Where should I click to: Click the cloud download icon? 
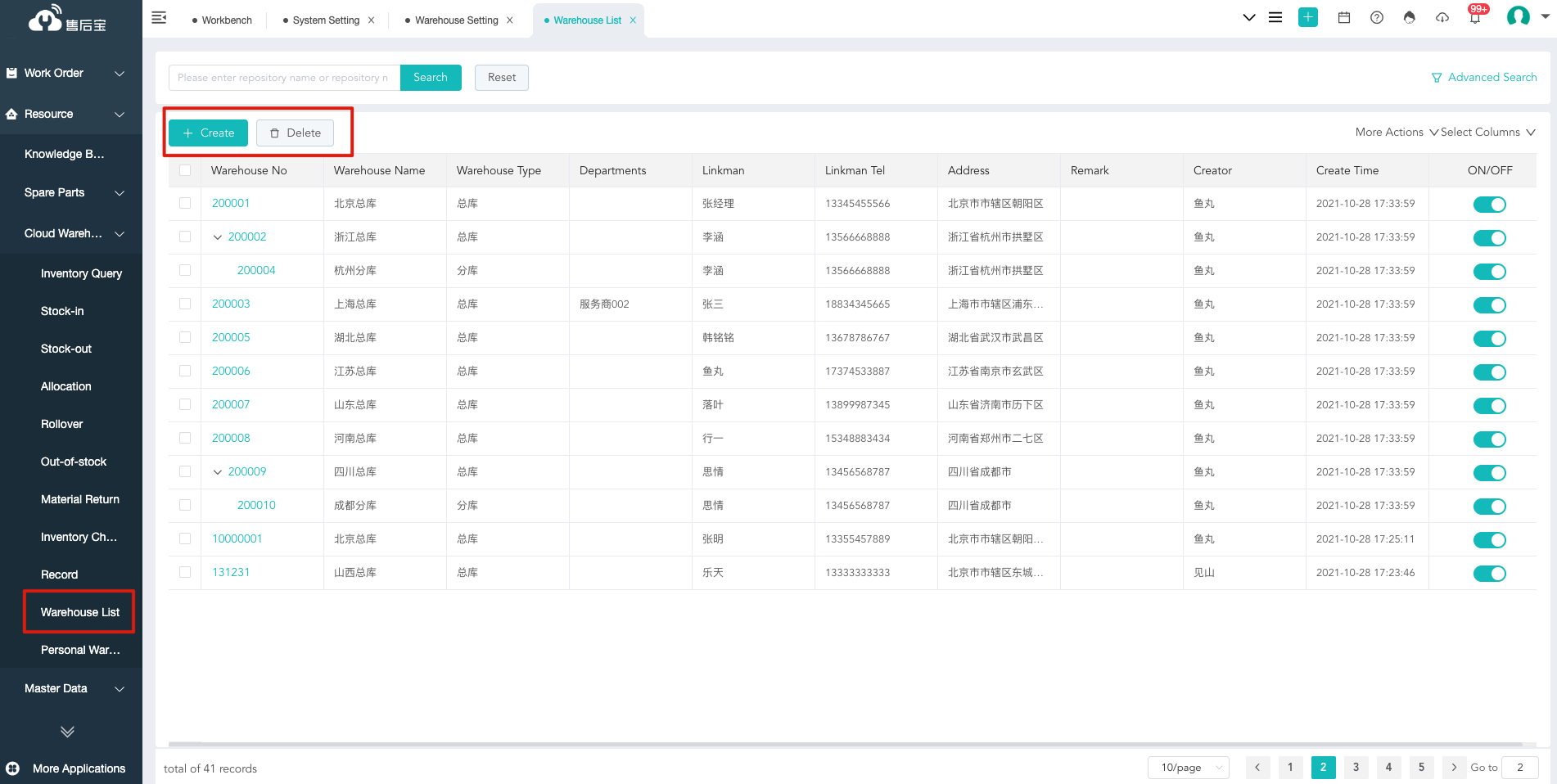pyautogui.click(x=1442, y=17)
